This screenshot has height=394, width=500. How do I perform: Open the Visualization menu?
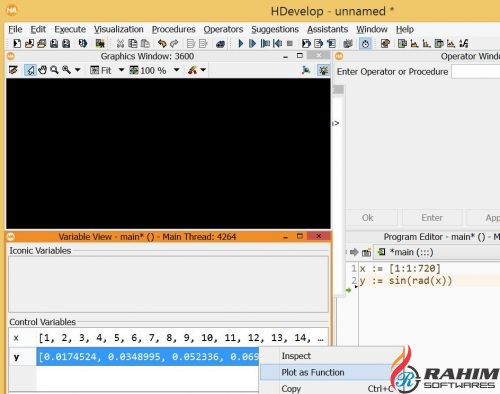118,29
